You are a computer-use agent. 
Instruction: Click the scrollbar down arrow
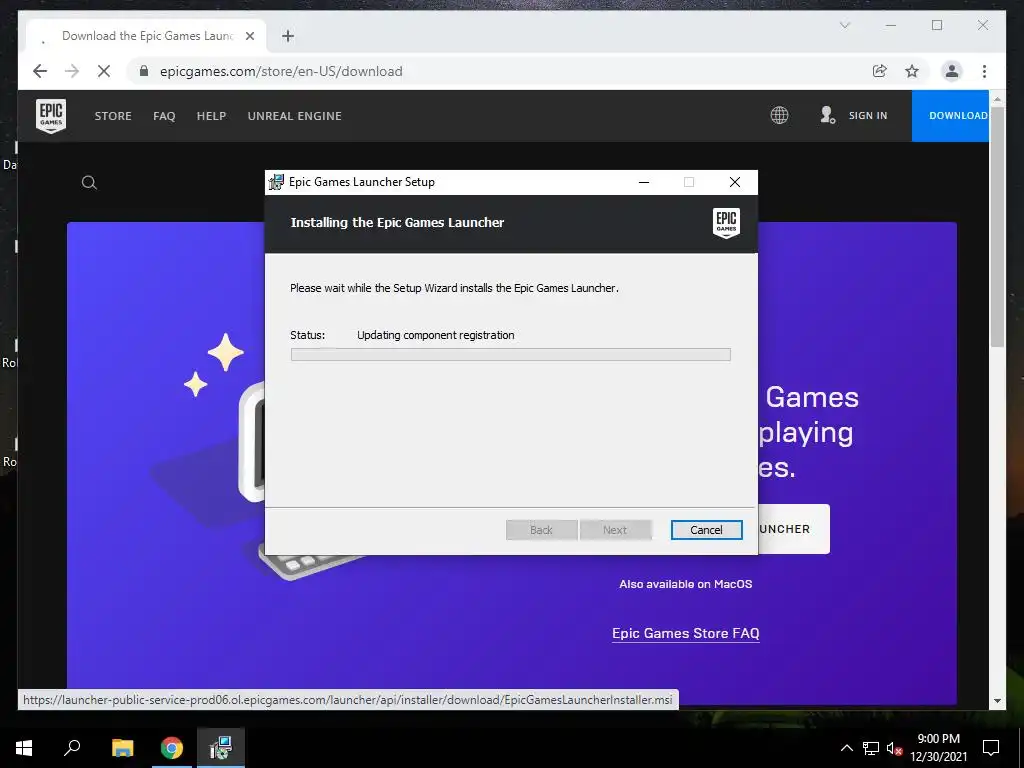[x=997, y=701]
